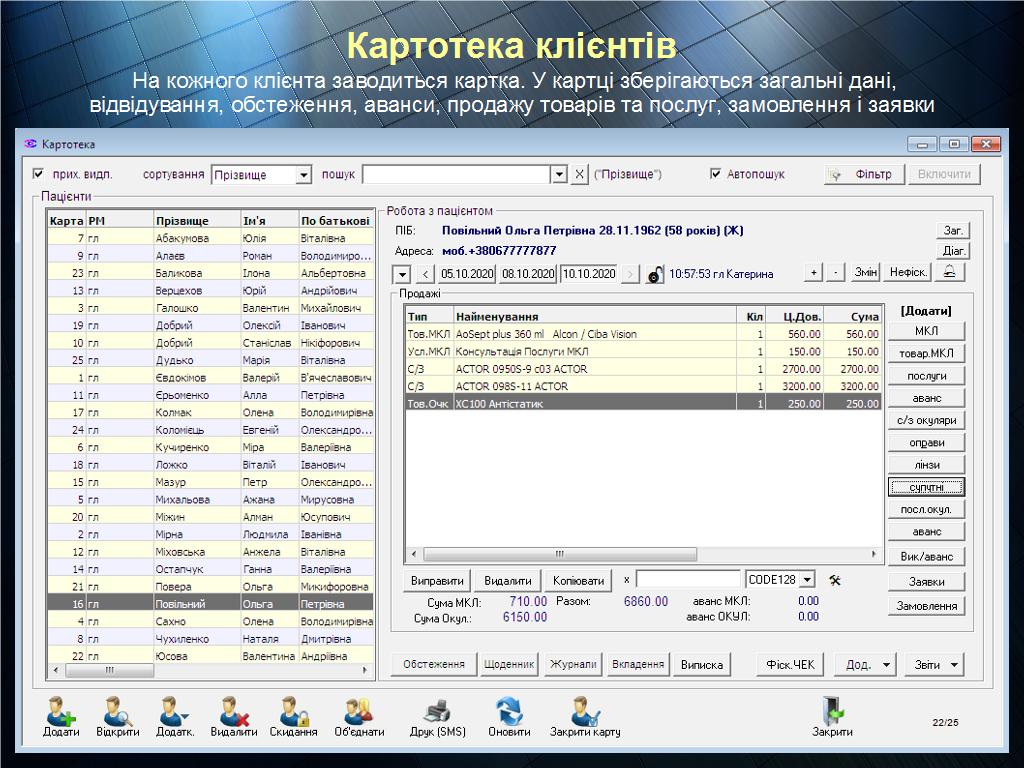Open patient card with Відкрити icon

coord(118,711)
